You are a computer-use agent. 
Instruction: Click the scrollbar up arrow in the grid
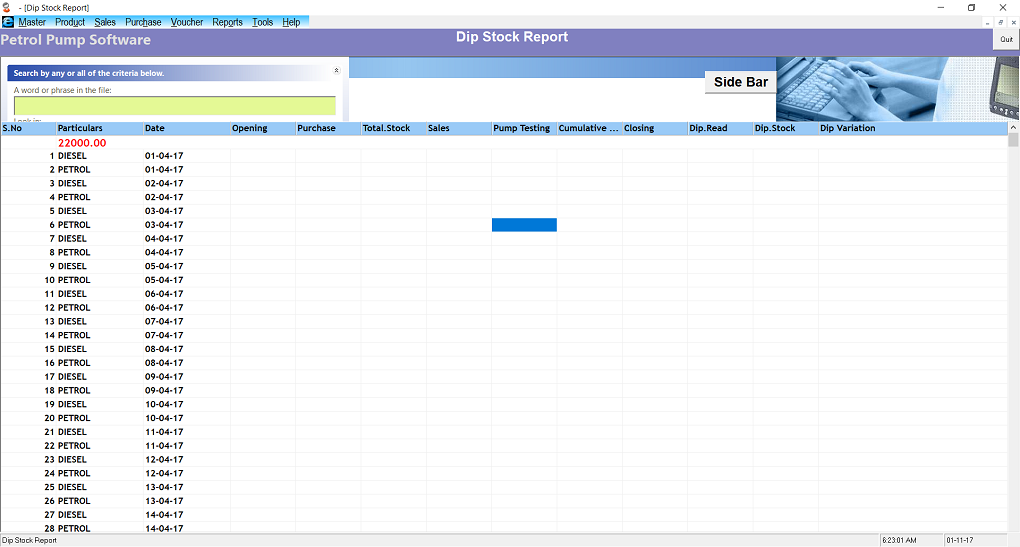tap(1013, 140)
